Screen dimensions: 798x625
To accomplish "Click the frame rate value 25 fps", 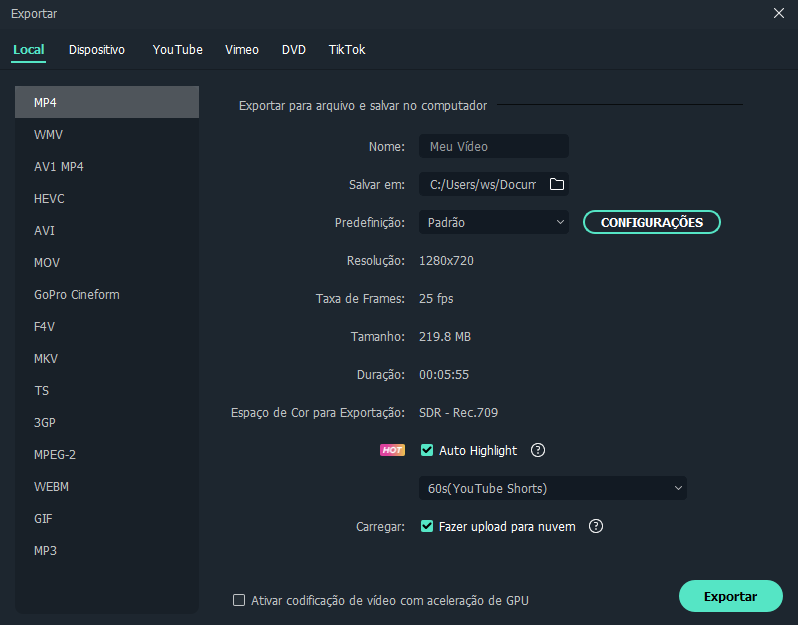I will [436, 299].
